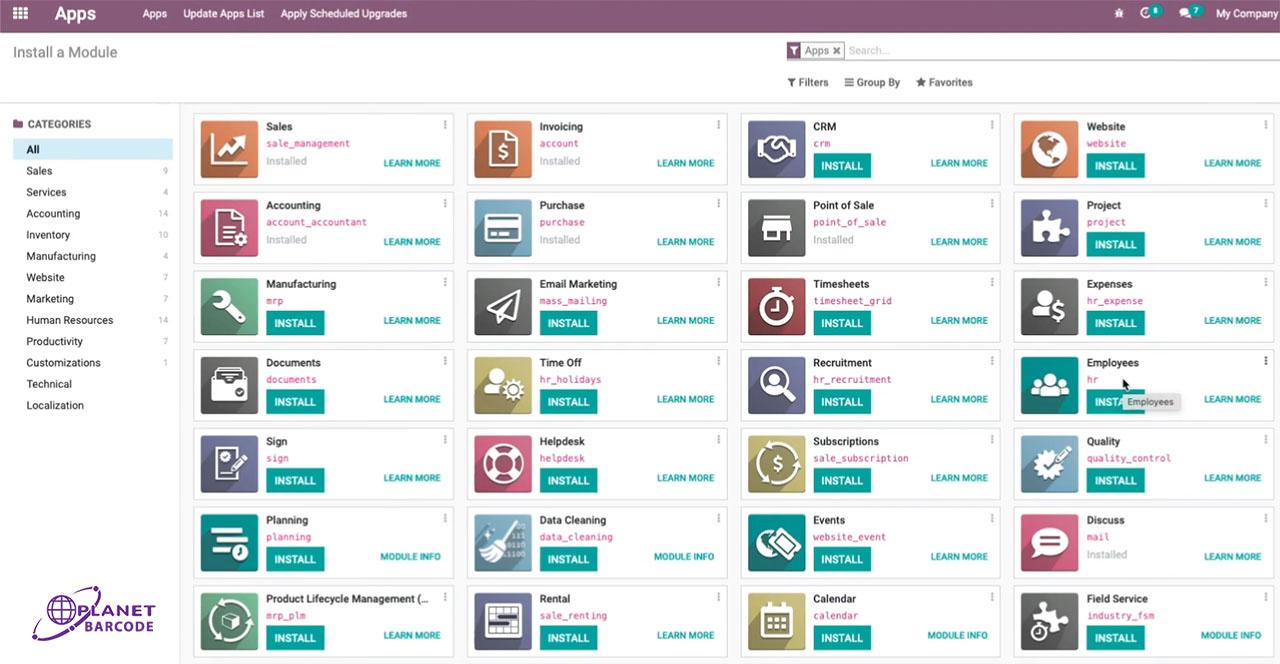Click the Product Lifecycle Management icon
The height and width of the screenshot is (664, 1280).
click(x=229, y=622)
